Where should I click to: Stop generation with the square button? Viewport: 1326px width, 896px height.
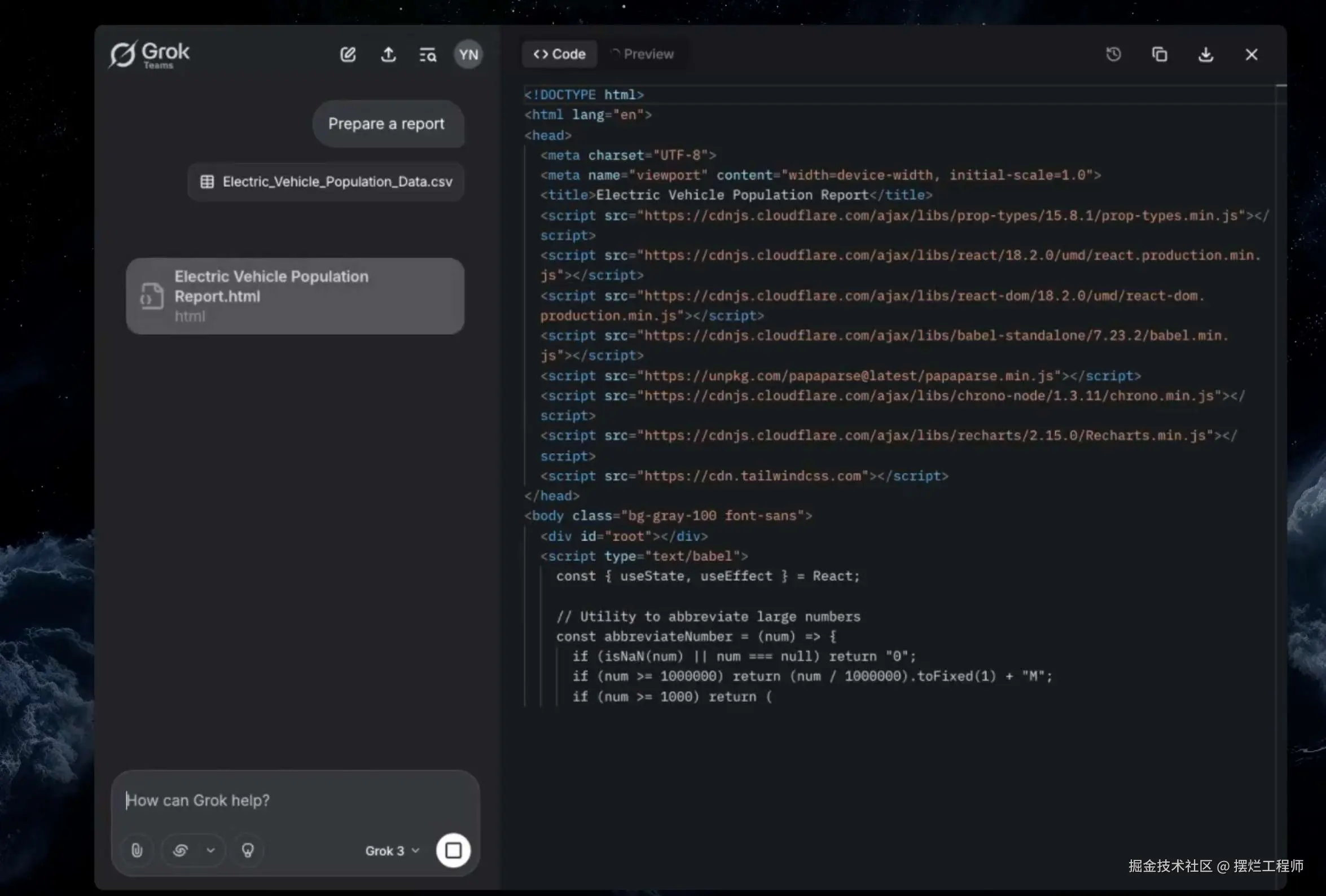[453, 850]
